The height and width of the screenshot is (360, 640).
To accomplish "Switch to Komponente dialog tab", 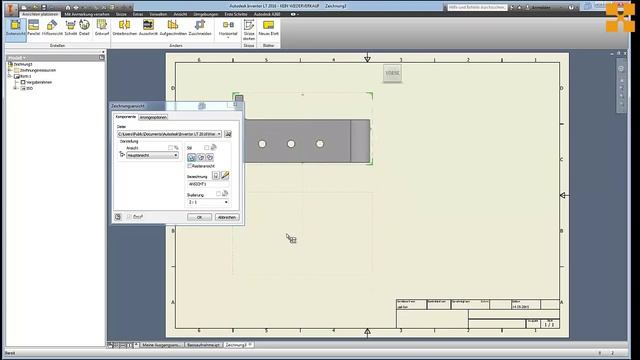I will pyautogui.click(x=126, y=117).
